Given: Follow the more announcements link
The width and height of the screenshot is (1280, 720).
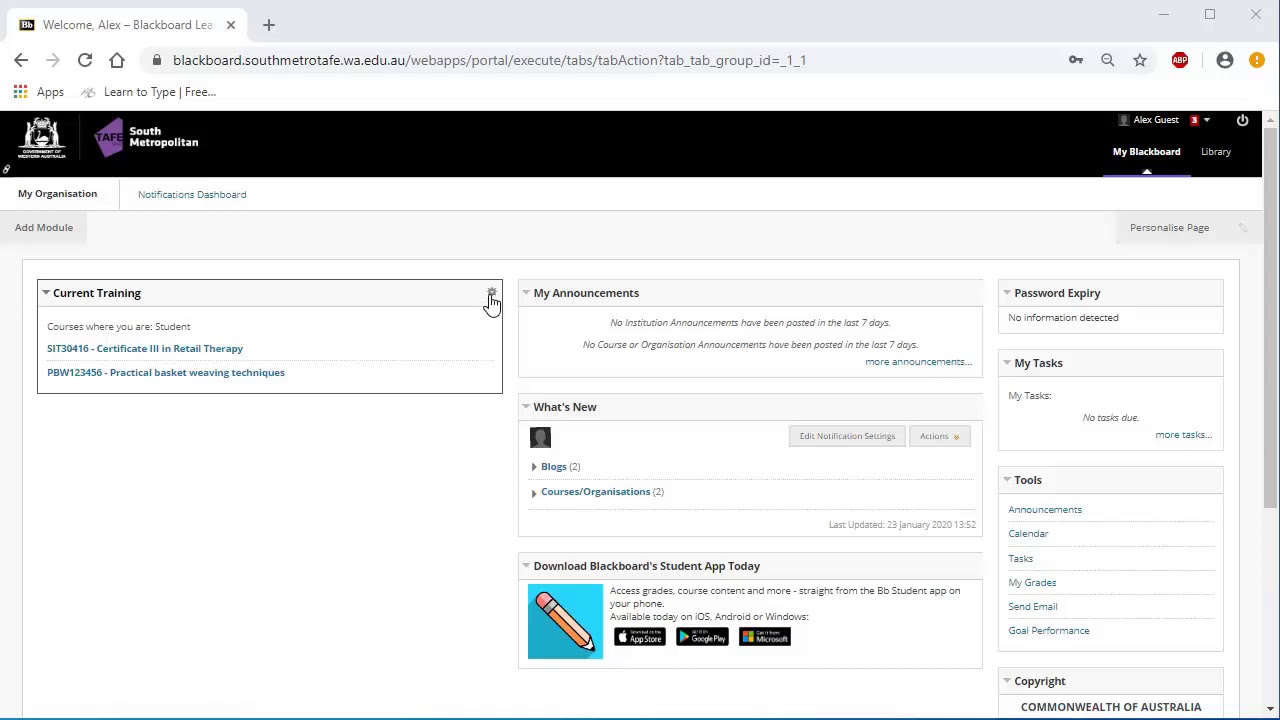Looking at the screenshot, I should (x=918, y=362).
